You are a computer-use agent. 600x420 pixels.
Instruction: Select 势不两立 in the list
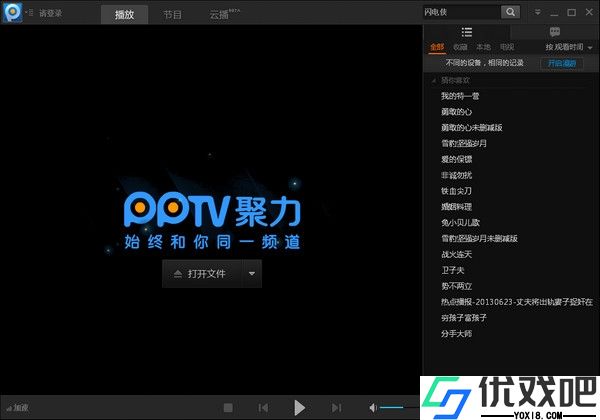coord(457,286)
